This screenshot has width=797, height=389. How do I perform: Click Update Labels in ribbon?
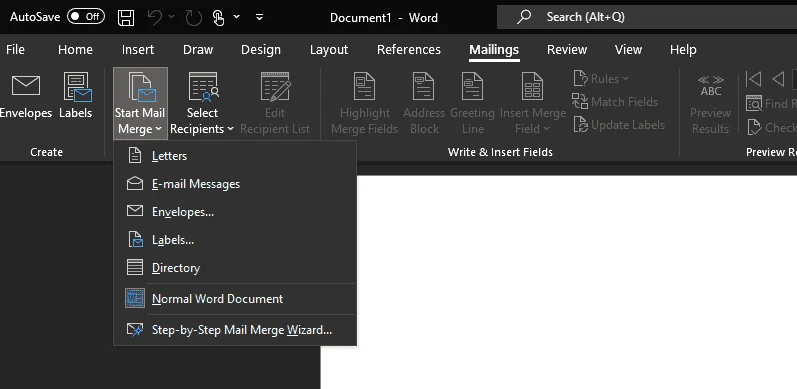(x=619, y=125)
